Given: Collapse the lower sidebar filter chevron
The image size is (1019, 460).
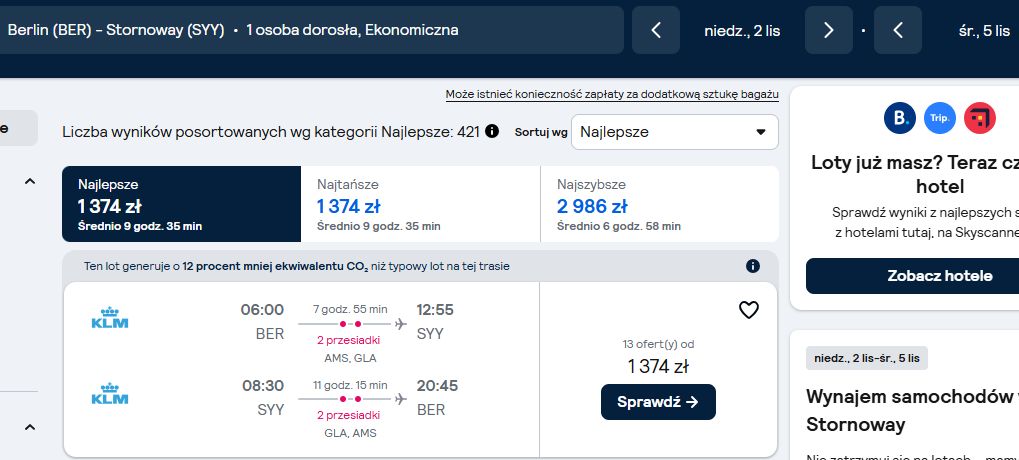Looking at the screenshot, I should (29, 428).
